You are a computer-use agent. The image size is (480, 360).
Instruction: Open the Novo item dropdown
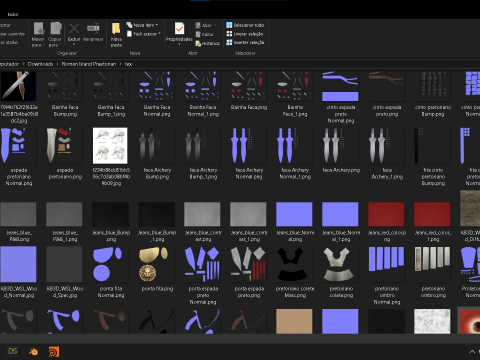[142, 25]
